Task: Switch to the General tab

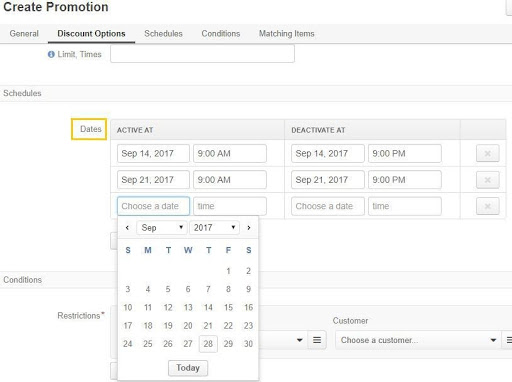Action: coord(24,34)
